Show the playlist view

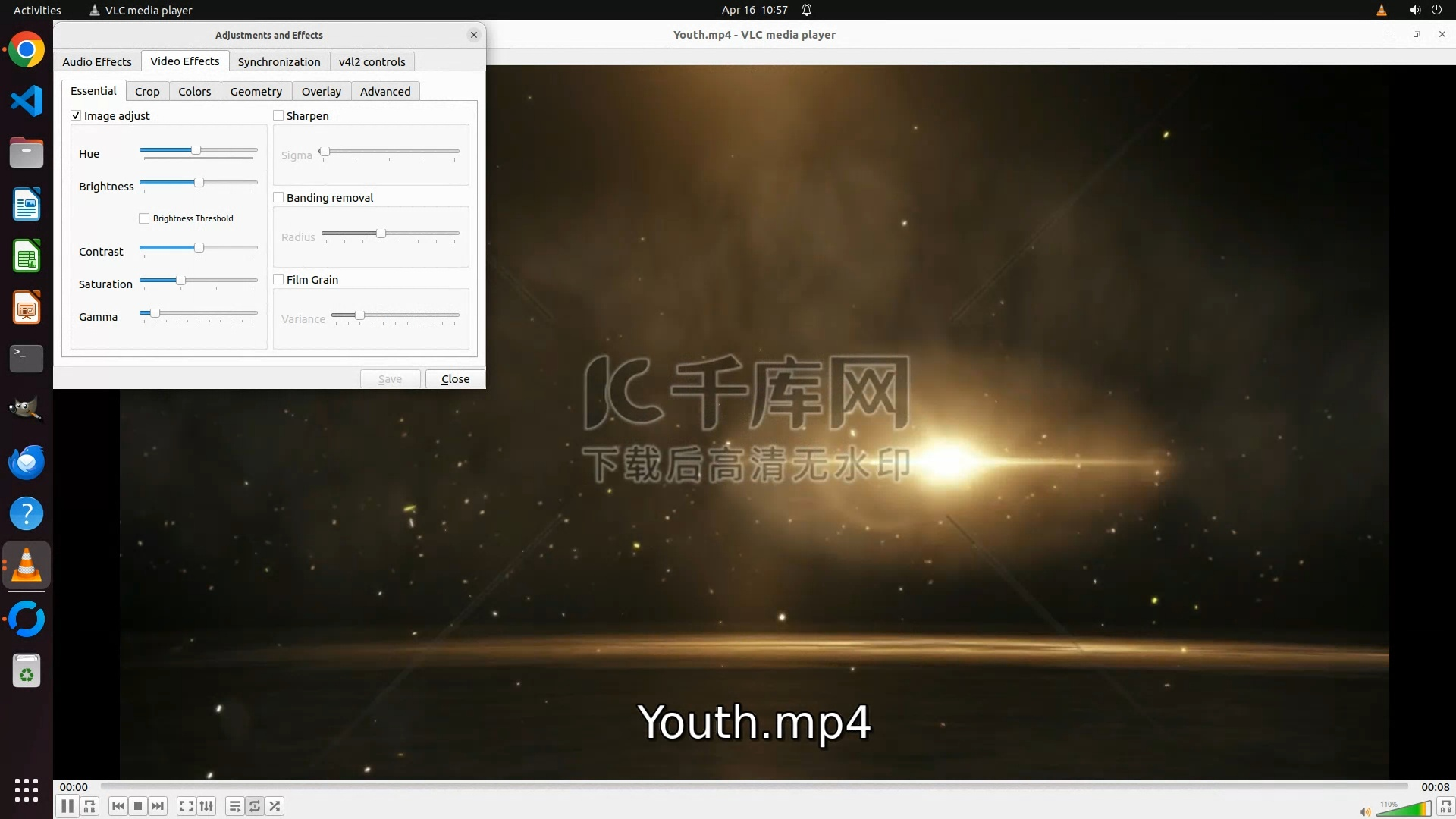click(x=234, y=806)
